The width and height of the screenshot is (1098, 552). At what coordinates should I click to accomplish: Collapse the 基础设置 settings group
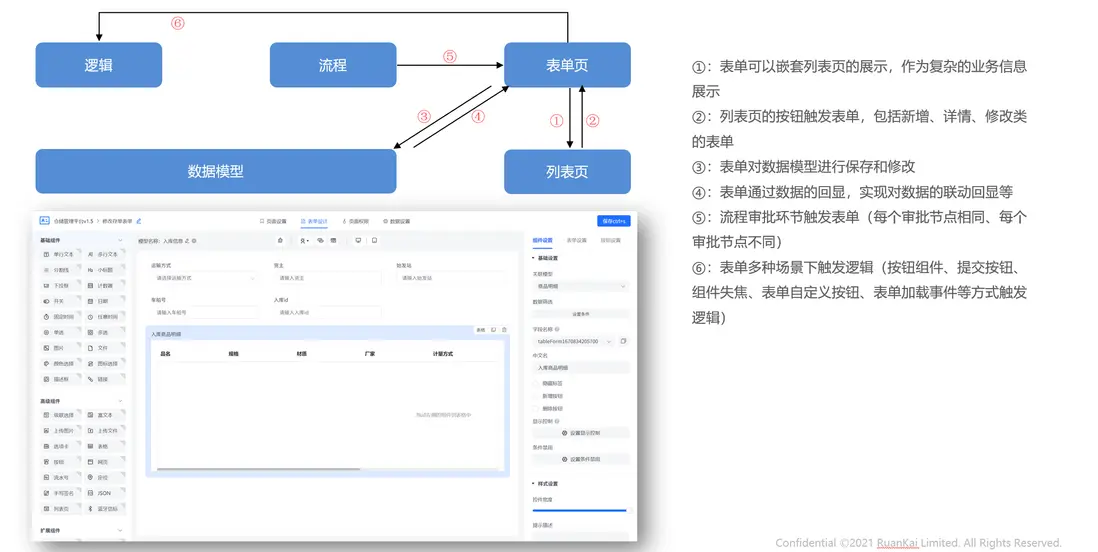coord(545,258)
